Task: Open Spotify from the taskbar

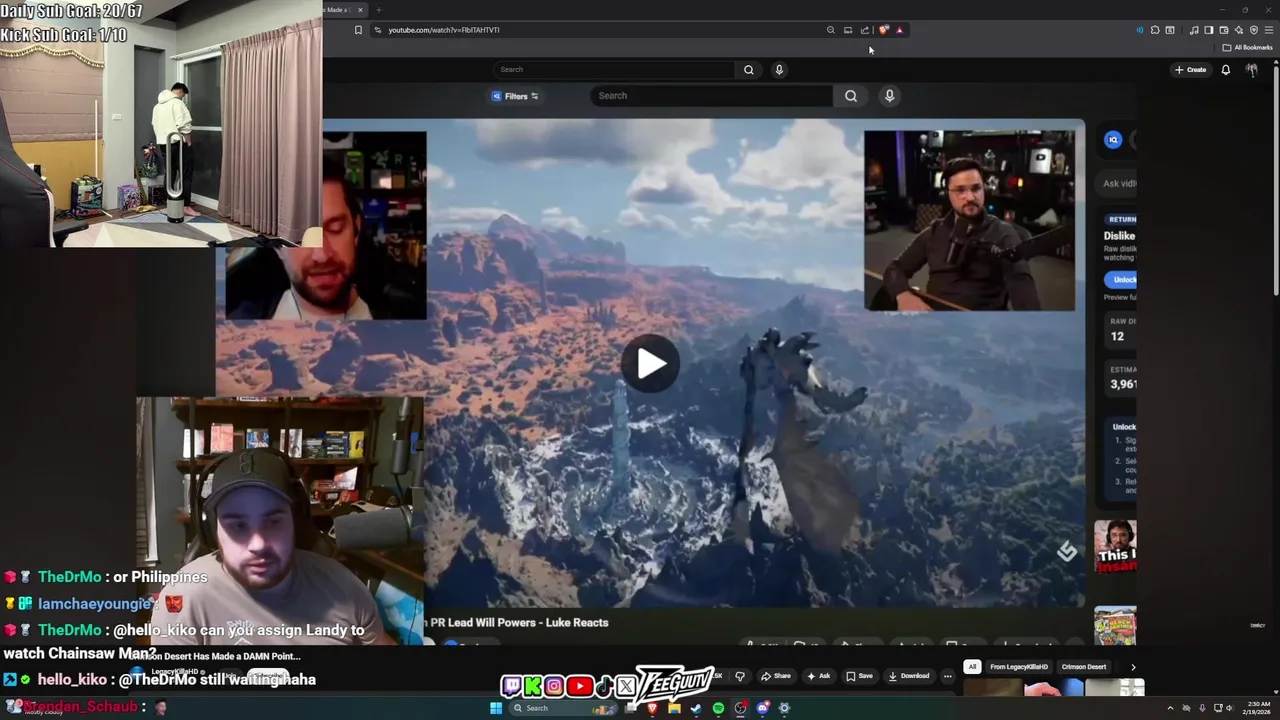Action: tap(718, 708)
